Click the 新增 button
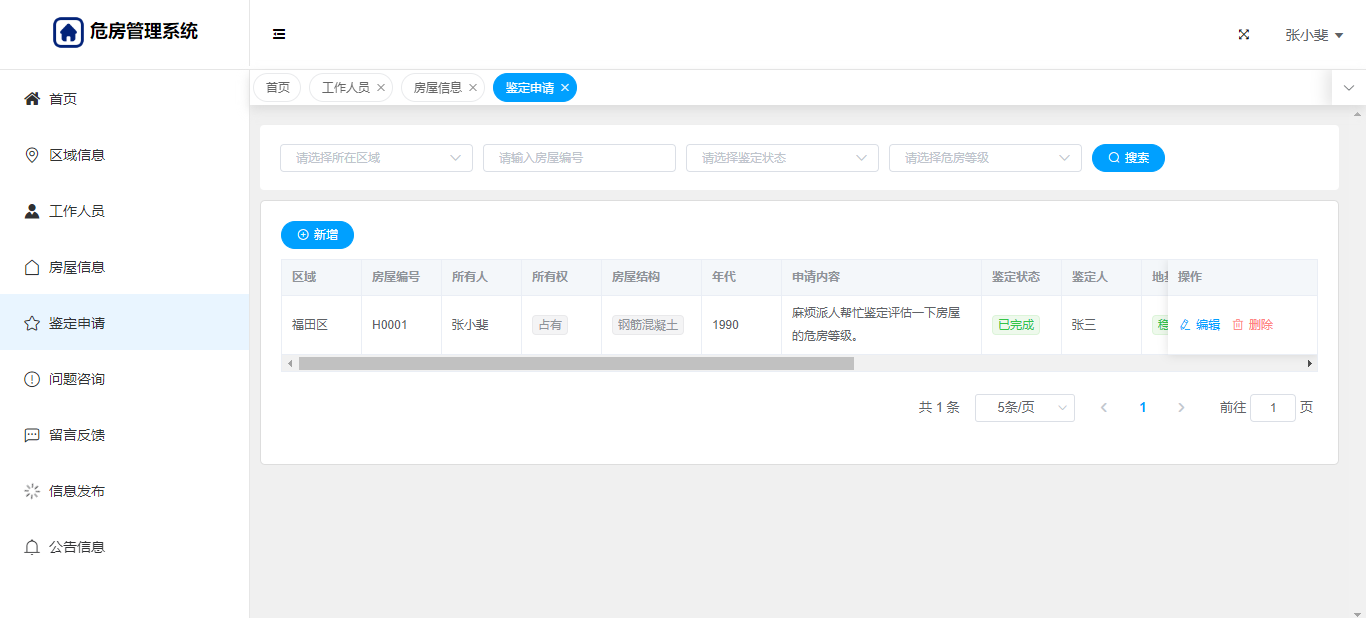 [x=317, y=234]
